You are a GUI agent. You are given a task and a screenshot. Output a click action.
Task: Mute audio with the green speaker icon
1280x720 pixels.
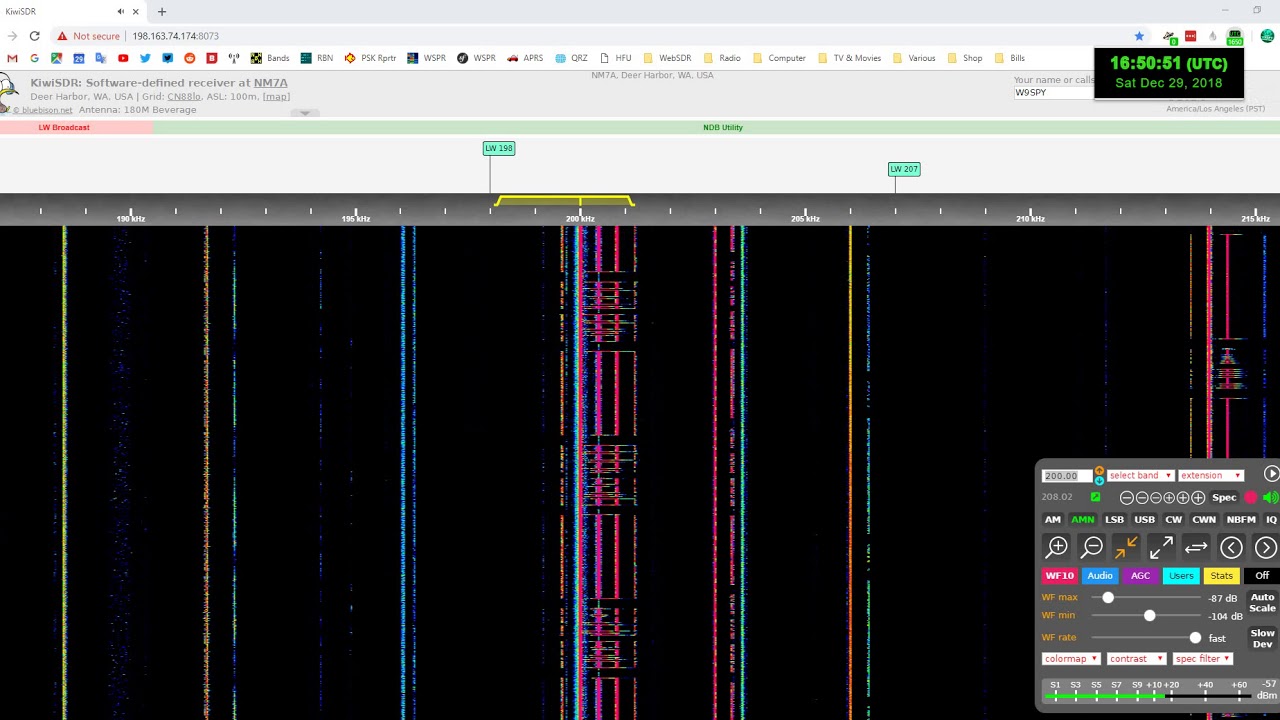pos(1270,497)
